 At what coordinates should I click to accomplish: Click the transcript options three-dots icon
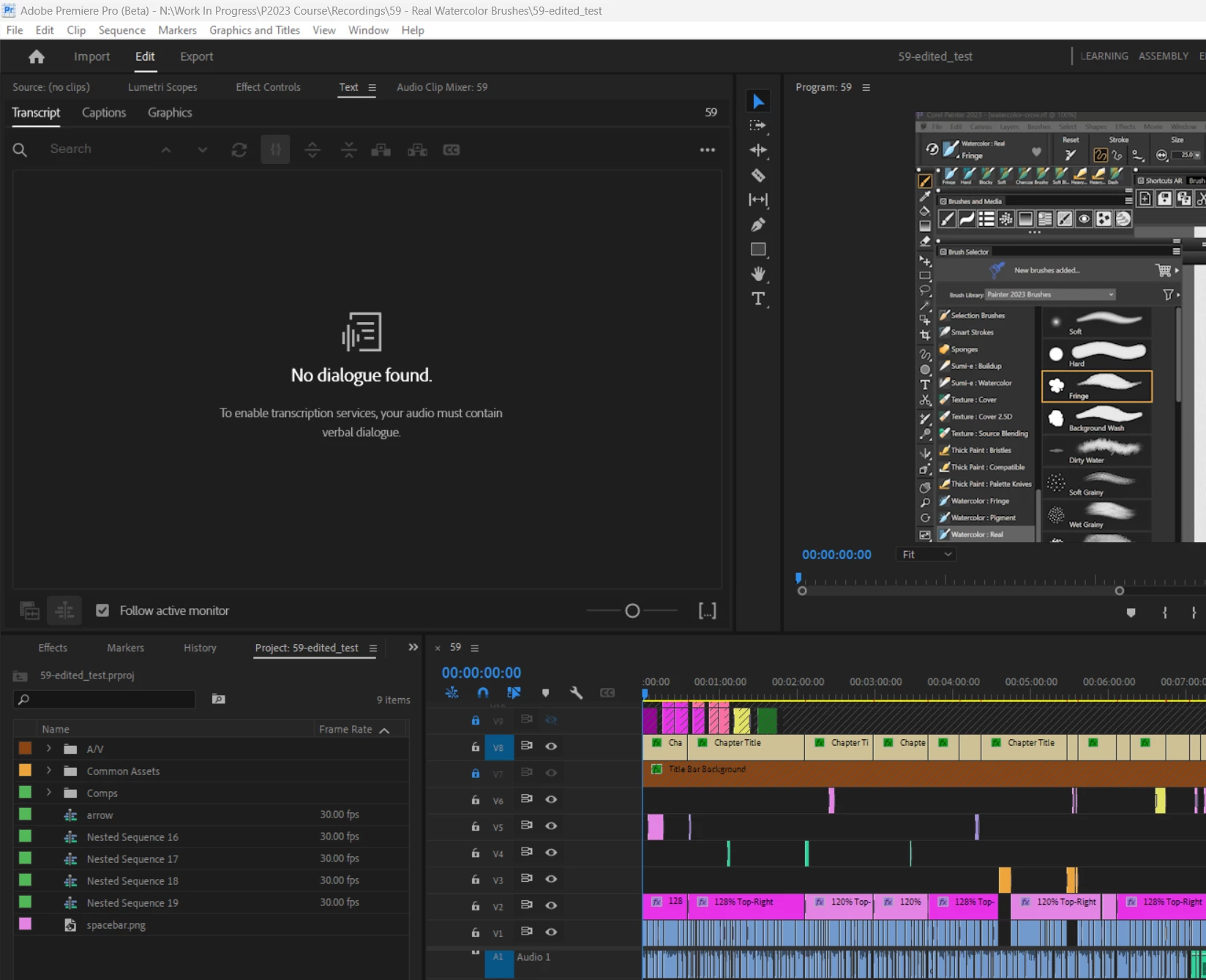point(707,150)
